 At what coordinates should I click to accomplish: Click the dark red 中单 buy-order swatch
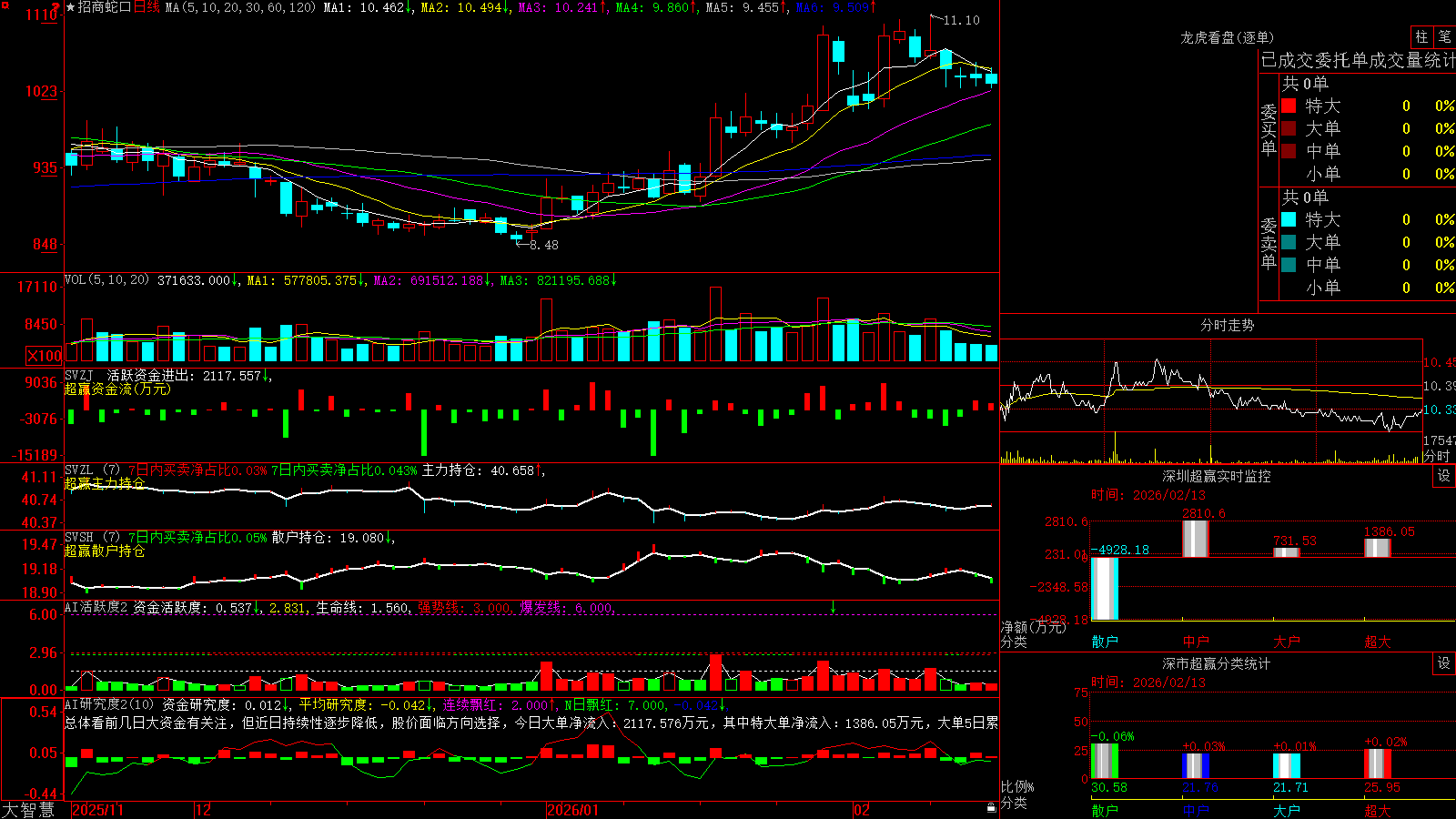click(1289, 151)
